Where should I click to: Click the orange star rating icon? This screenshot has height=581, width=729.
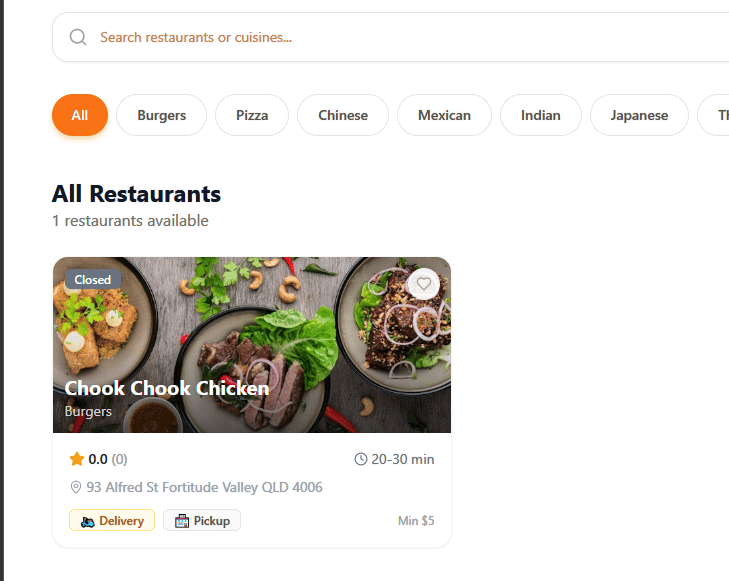coord(77,459)
